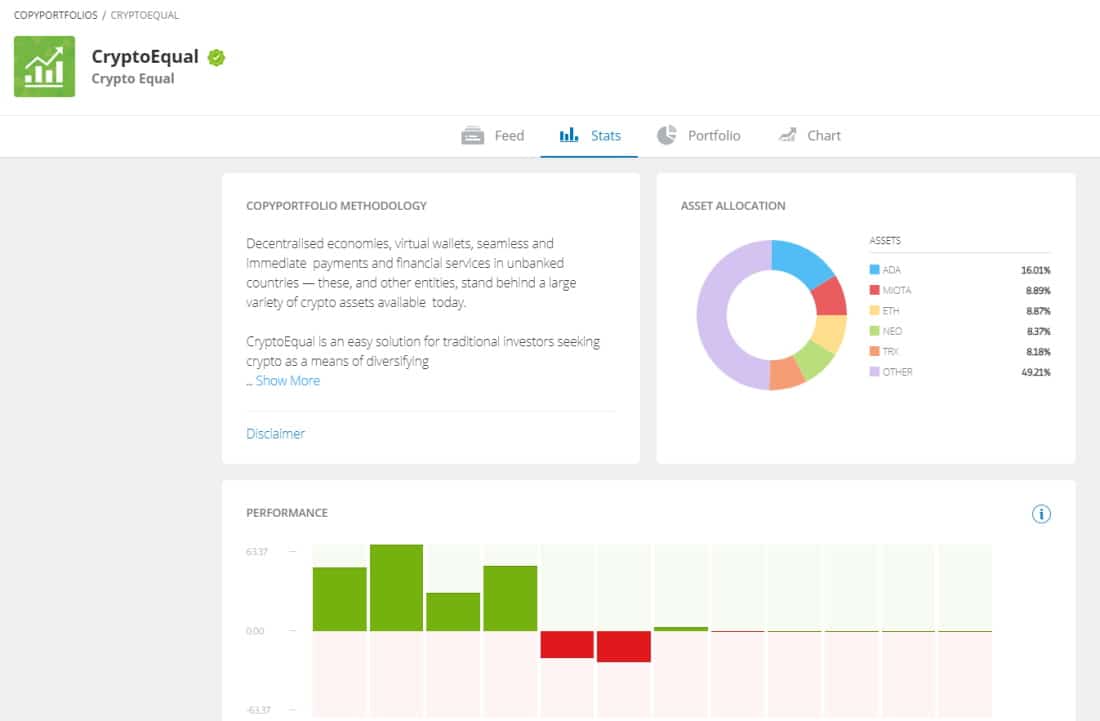Image resolution: width=1100 pixels, height=721 pixels.
Task: Click the first green performance bar
Action: coord(340,599)
